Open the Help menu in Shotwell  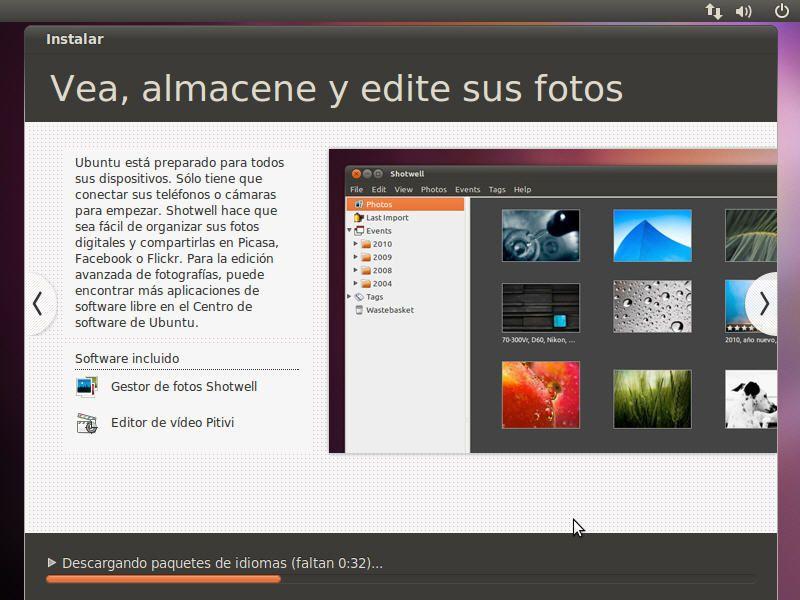point(522,189)
